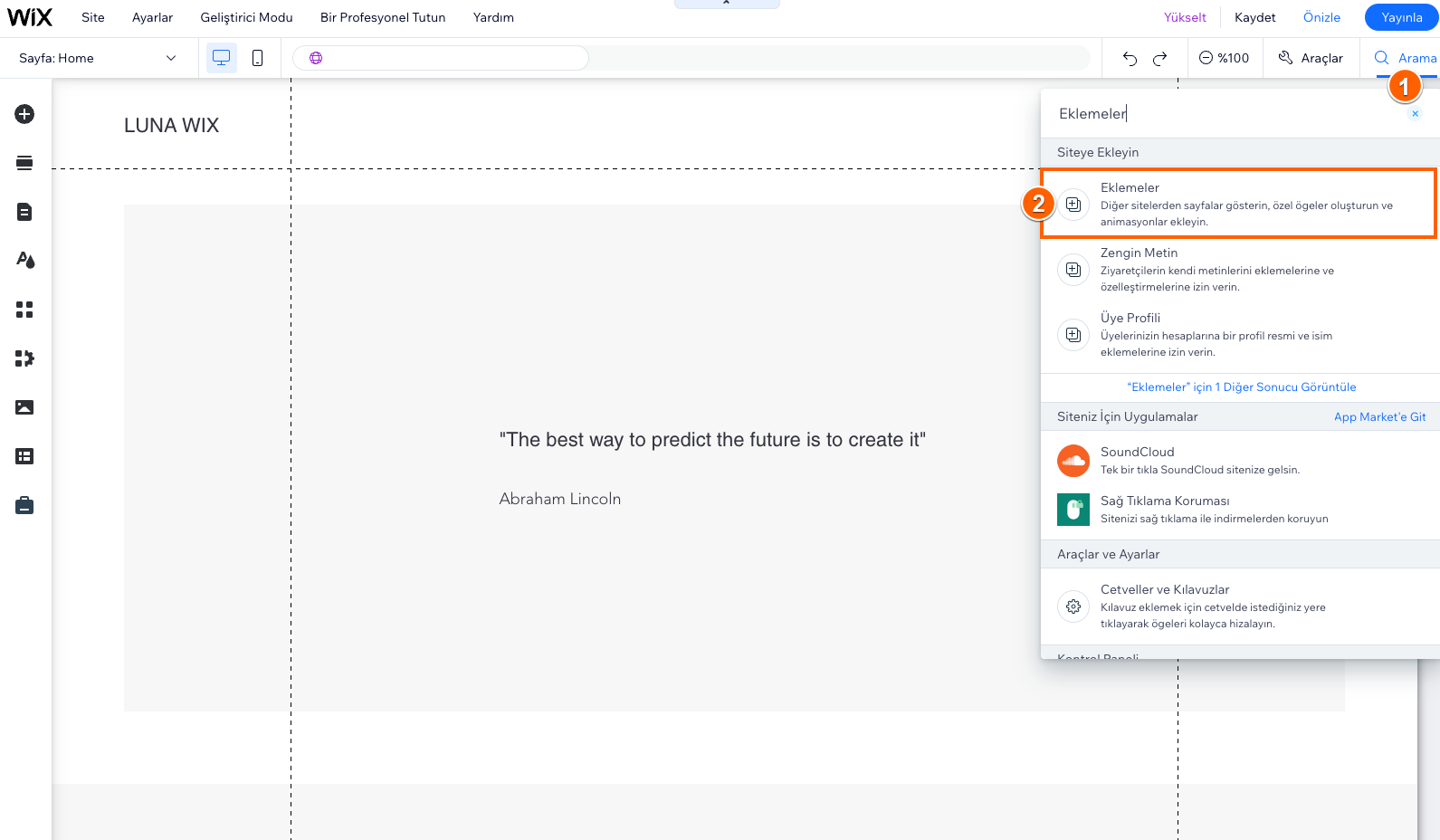1440x840 pixels.
Task: Open the %100 zoom control
Action: pos(1224,58)
